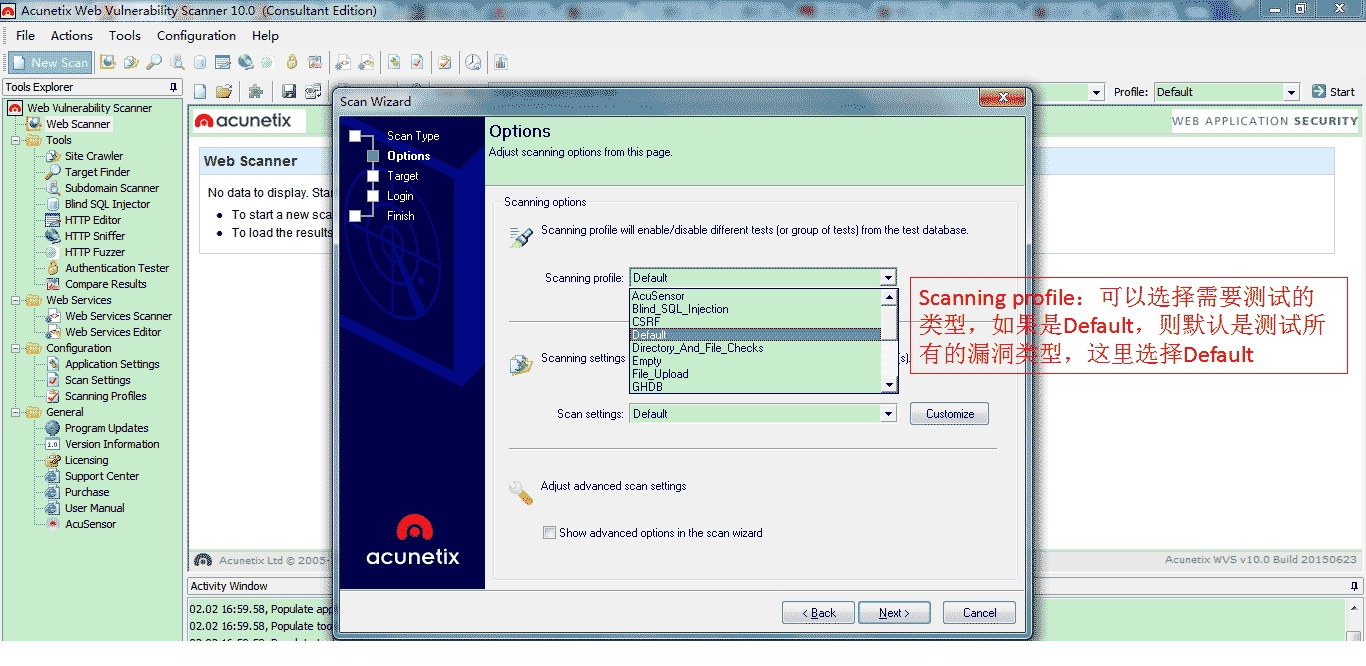Go to Scan Type wizard step
Image resolution: width=1366 pixels, height=666 pixels.
click(413, 136)
